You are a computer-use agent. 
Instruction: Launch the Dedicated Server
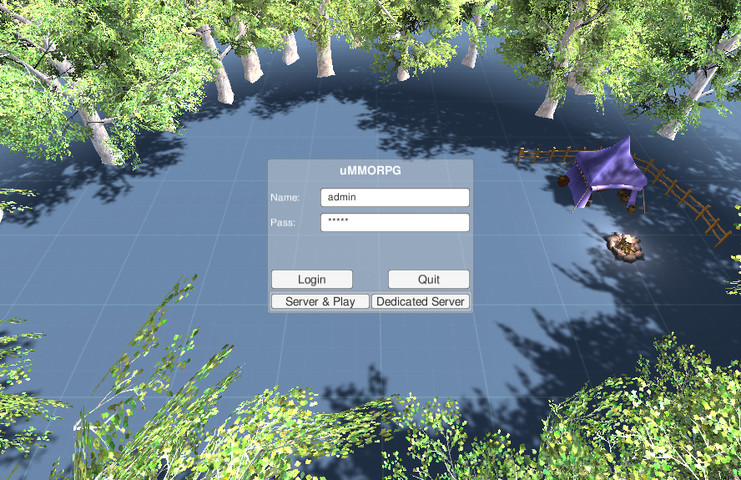pyautogui.click(x=421, y=301)
